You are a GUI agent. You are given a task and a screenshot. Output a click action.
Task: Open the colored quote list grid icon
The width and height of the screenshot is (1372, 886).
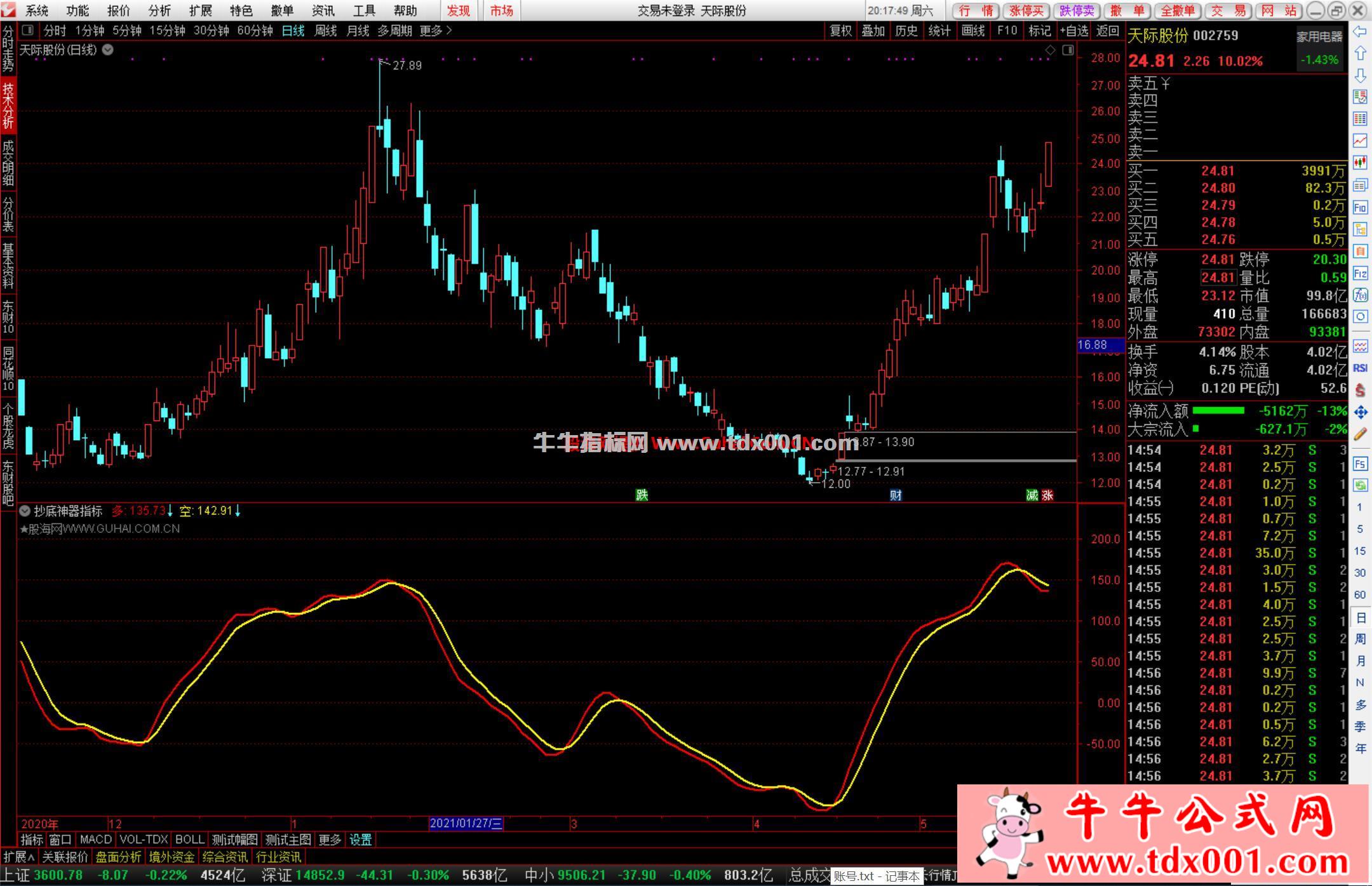(x=1360, y=119)
